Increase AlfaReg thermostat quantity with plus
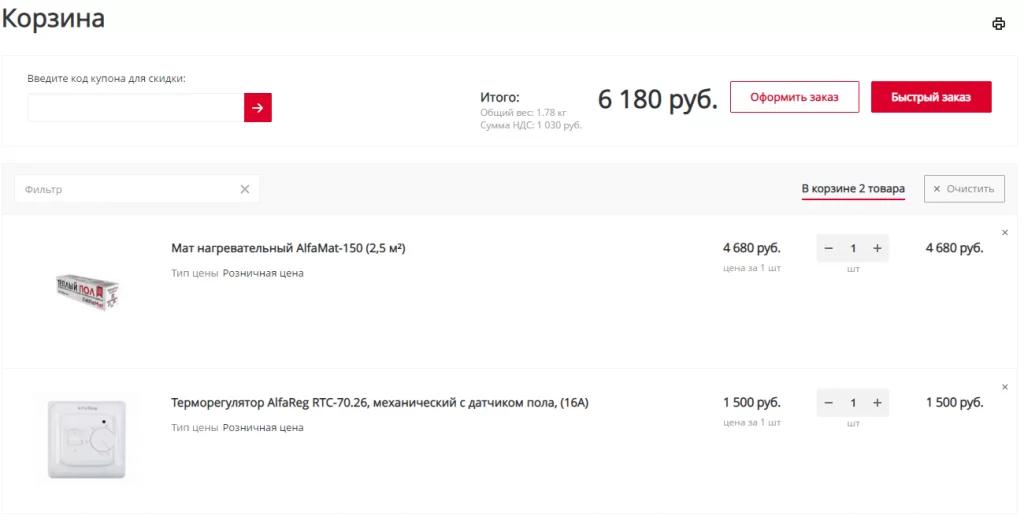The image size is (1024, 528). click(877, 403)
